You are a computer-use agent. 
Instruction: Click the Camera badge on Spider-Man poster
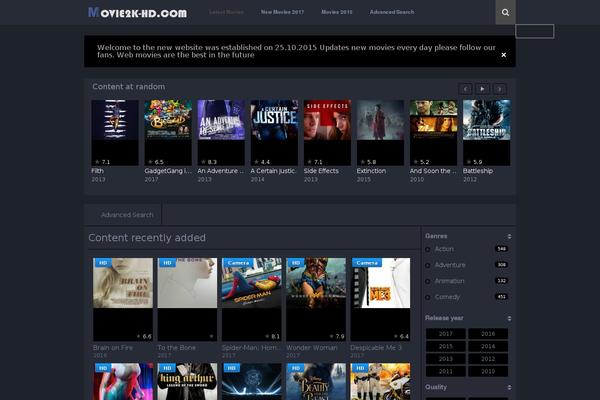tap(238, 263)
